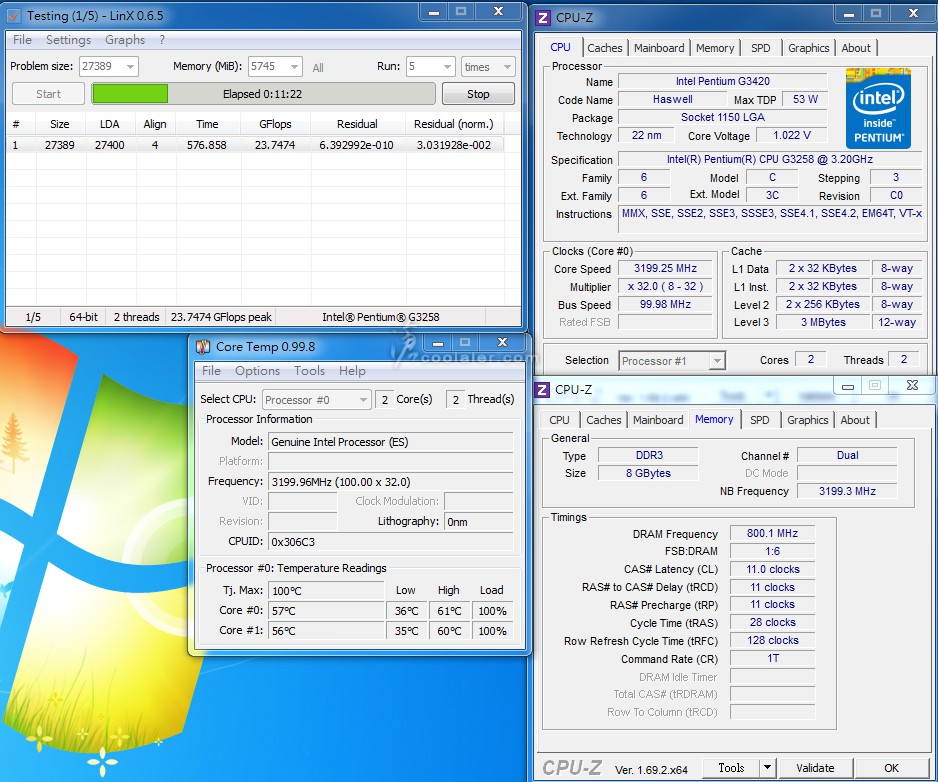Click the LinX elapsed time progress bar
Image resolution: width=938 pixels, height=782 pixels.
pyautogui.click(x=263, y=94)
